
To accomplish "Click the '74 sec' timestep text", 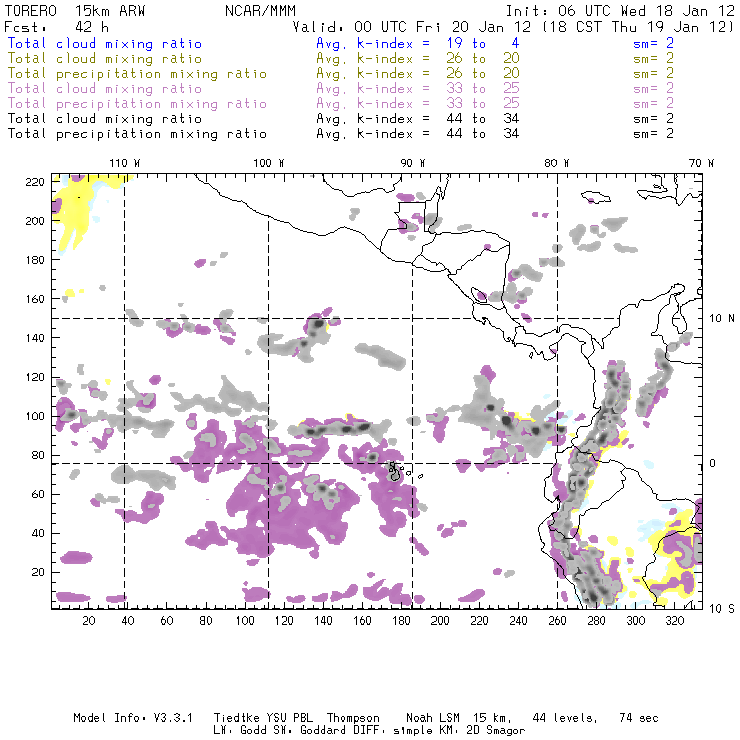I will [639, 718].
